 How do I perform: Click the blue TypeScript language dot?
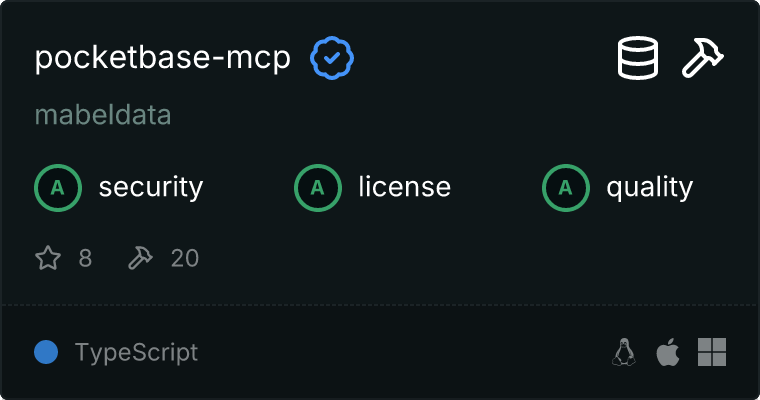point(46,352)
